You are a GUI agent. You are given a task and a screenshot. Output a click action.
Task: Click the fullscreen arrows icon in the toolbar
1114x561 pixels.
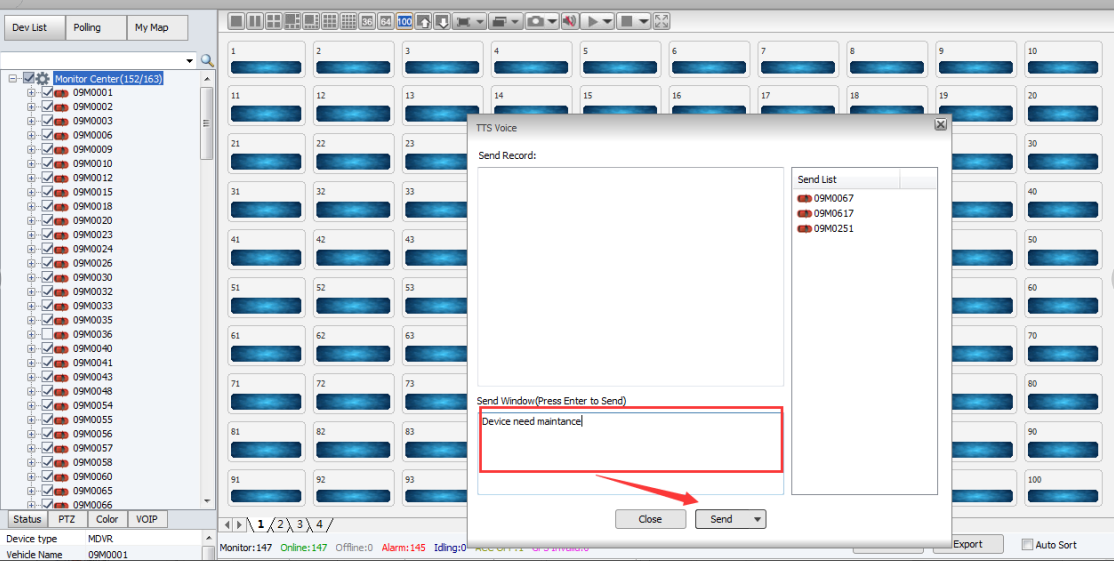click(661, 21)
